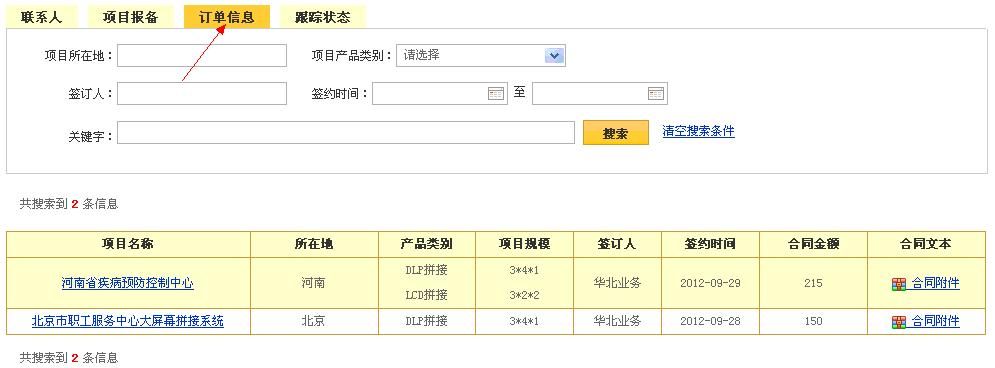Screen dimensions: 995x368
Task: Open calendar picker for start signing date
Action: pyautogui.click(x=496, y=94)
